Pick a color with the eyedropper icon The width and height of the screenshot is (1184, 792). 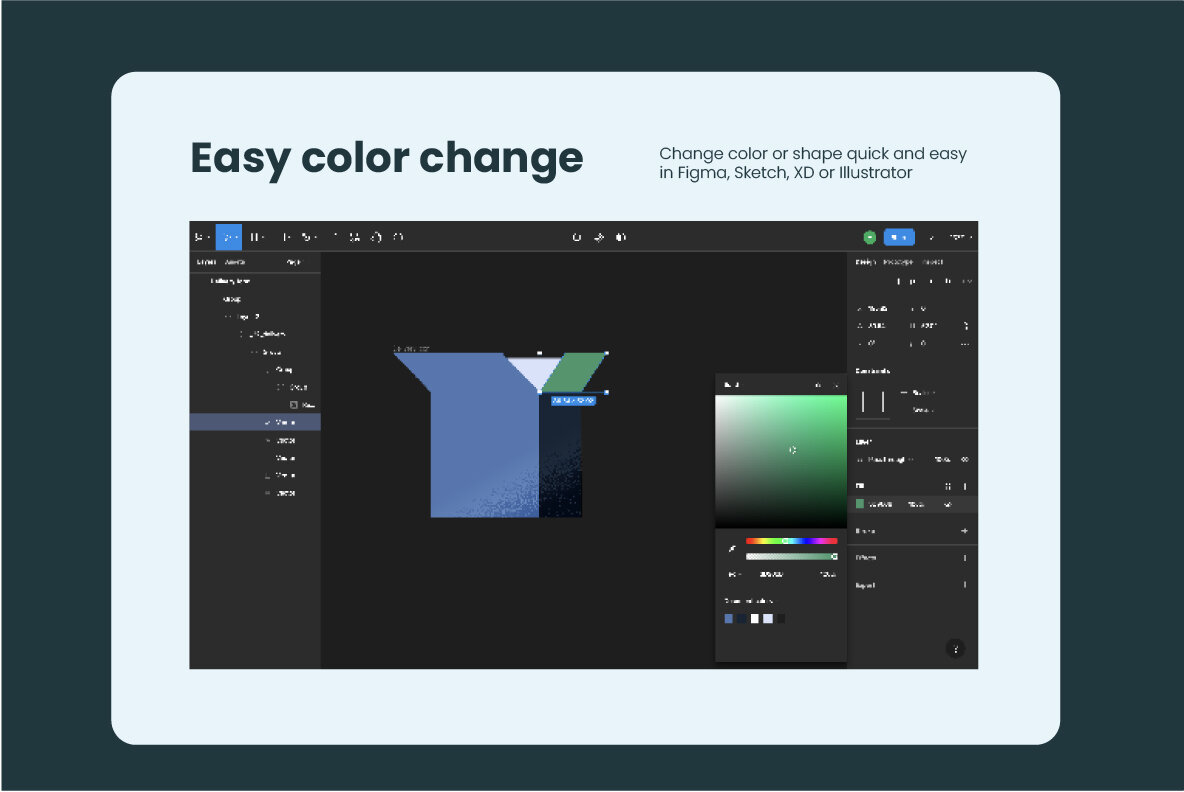point(731,549)
